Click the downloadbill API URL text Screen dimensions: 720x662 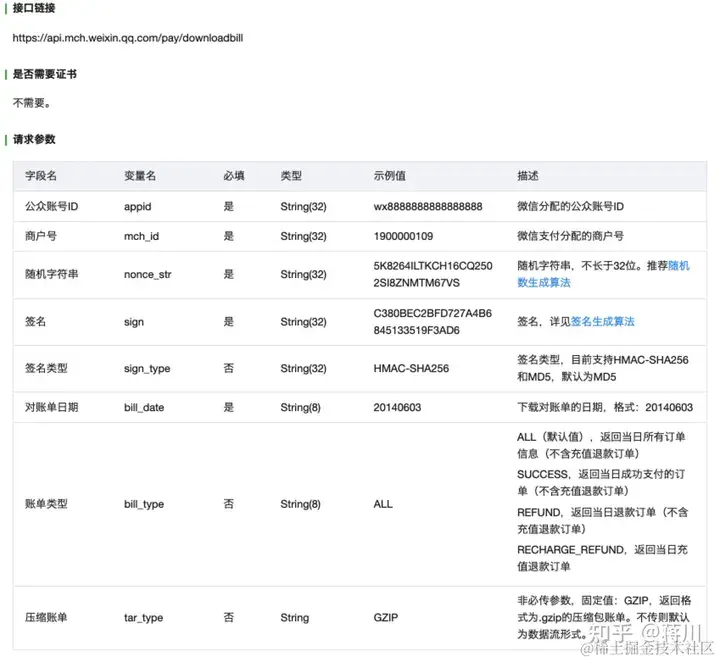(128, 38)
